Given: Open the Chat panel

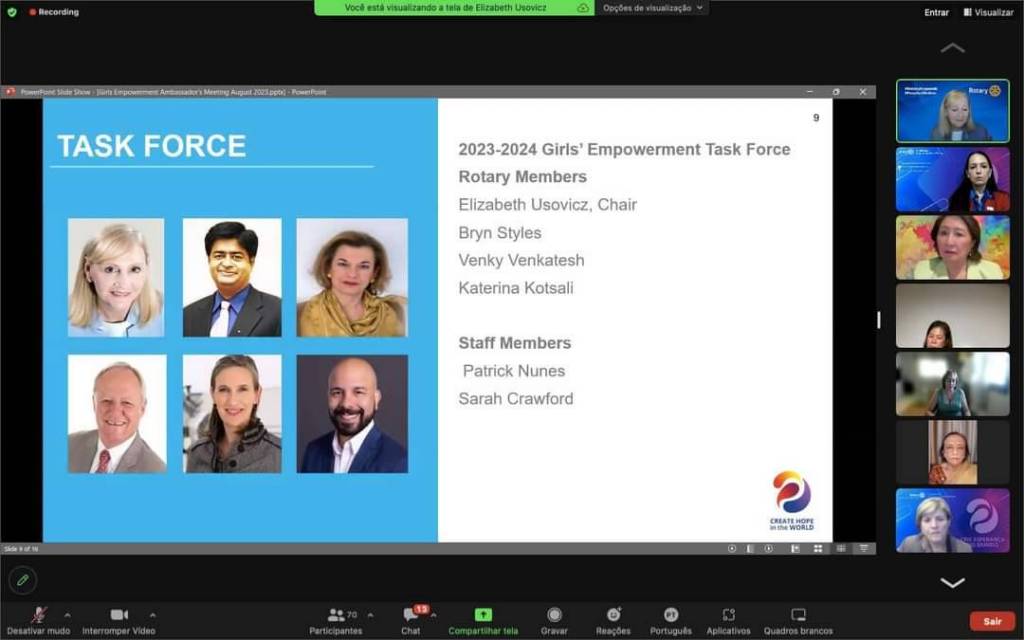Looking at the screenshot, I should click(x=411, y=615).
